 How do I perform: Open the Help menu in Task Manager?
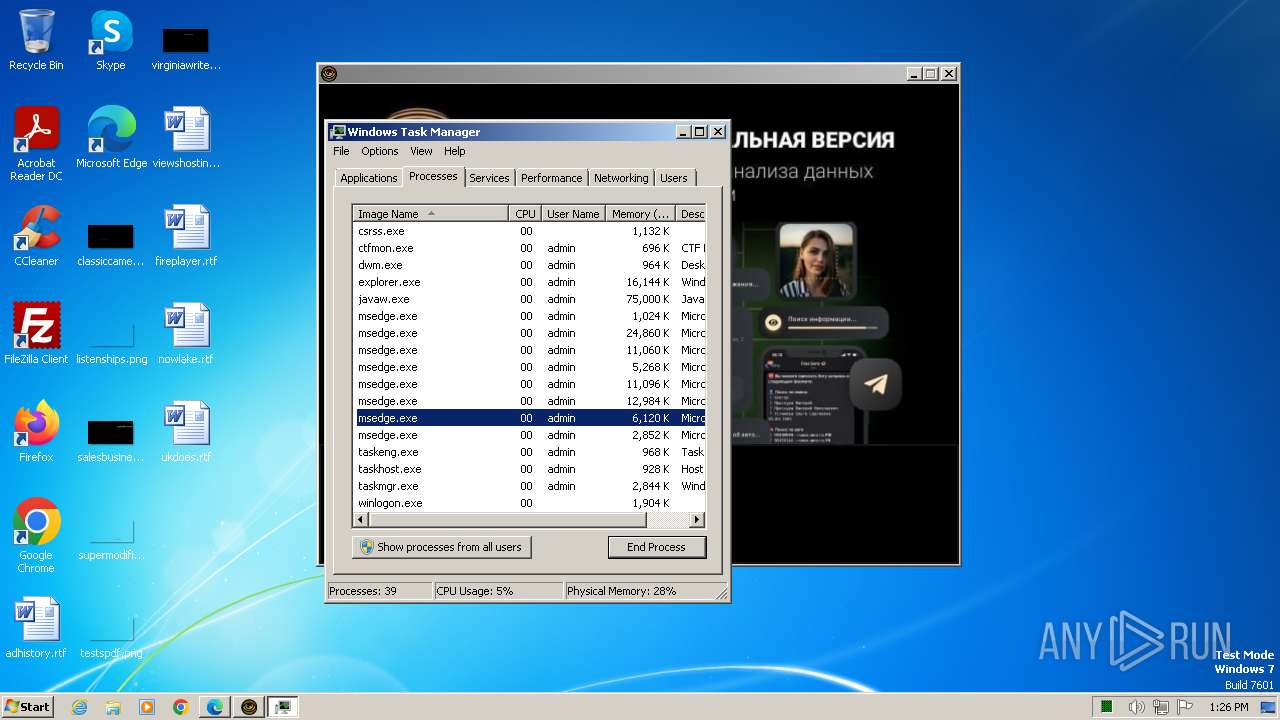tap(454, 151)
